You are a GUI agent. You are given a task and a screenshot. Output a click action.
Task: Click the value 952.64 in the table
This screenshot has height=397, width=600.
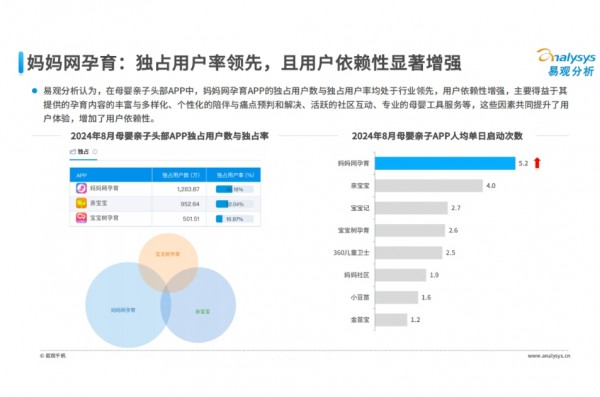click(190, 204)
